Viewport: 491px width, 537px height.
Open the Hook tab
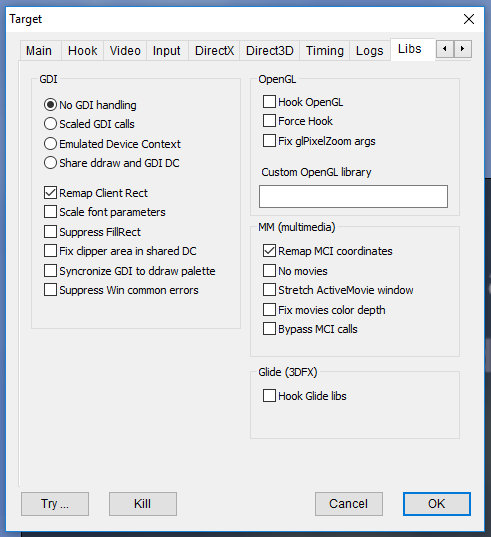[x=83, y=51]
